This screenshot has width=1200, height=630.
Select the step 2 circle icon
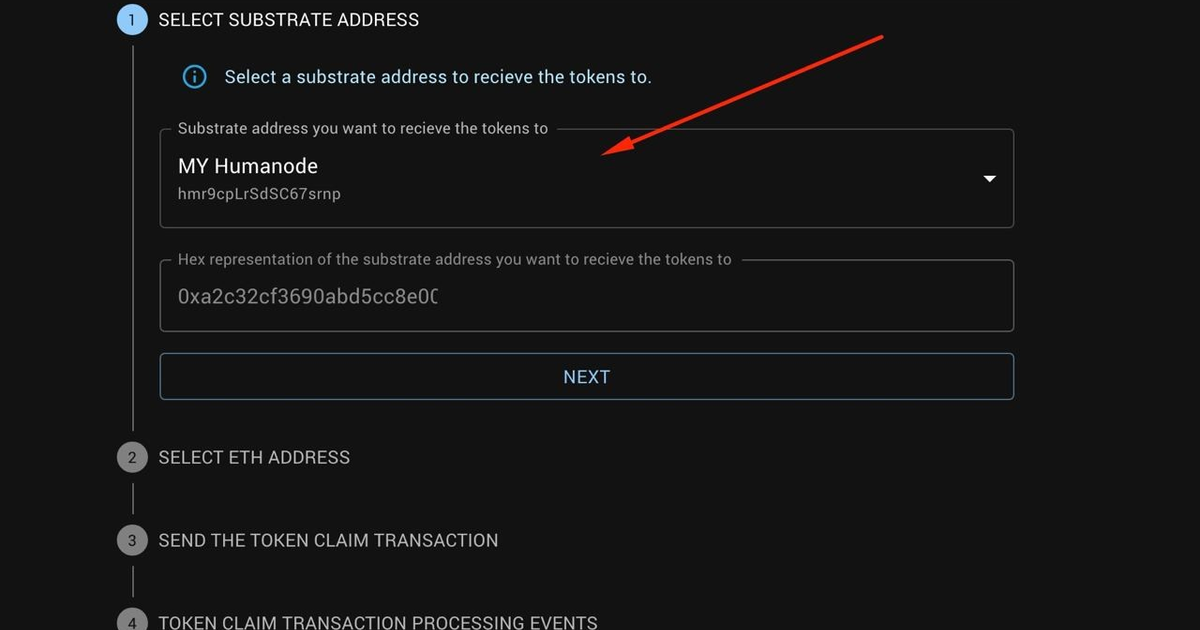pyautogui.click(x=132, y=458)
